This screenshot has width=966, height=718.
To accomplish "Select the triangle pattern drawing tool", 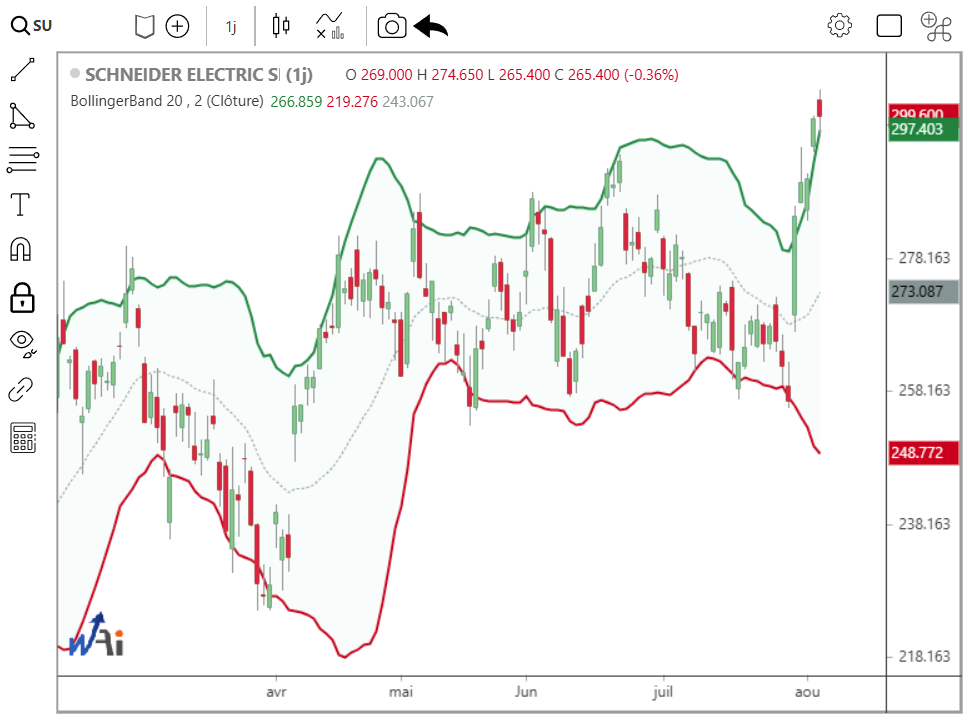I will pos(22,116).
